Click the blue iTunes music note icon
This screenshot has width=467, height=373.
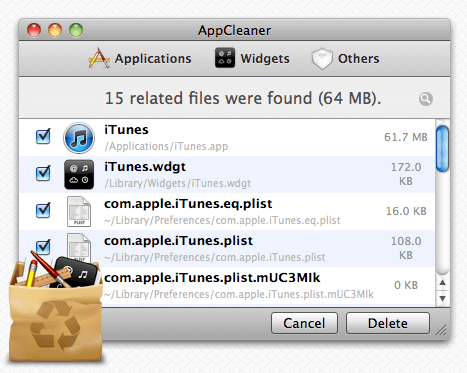(x=79, y=138)
